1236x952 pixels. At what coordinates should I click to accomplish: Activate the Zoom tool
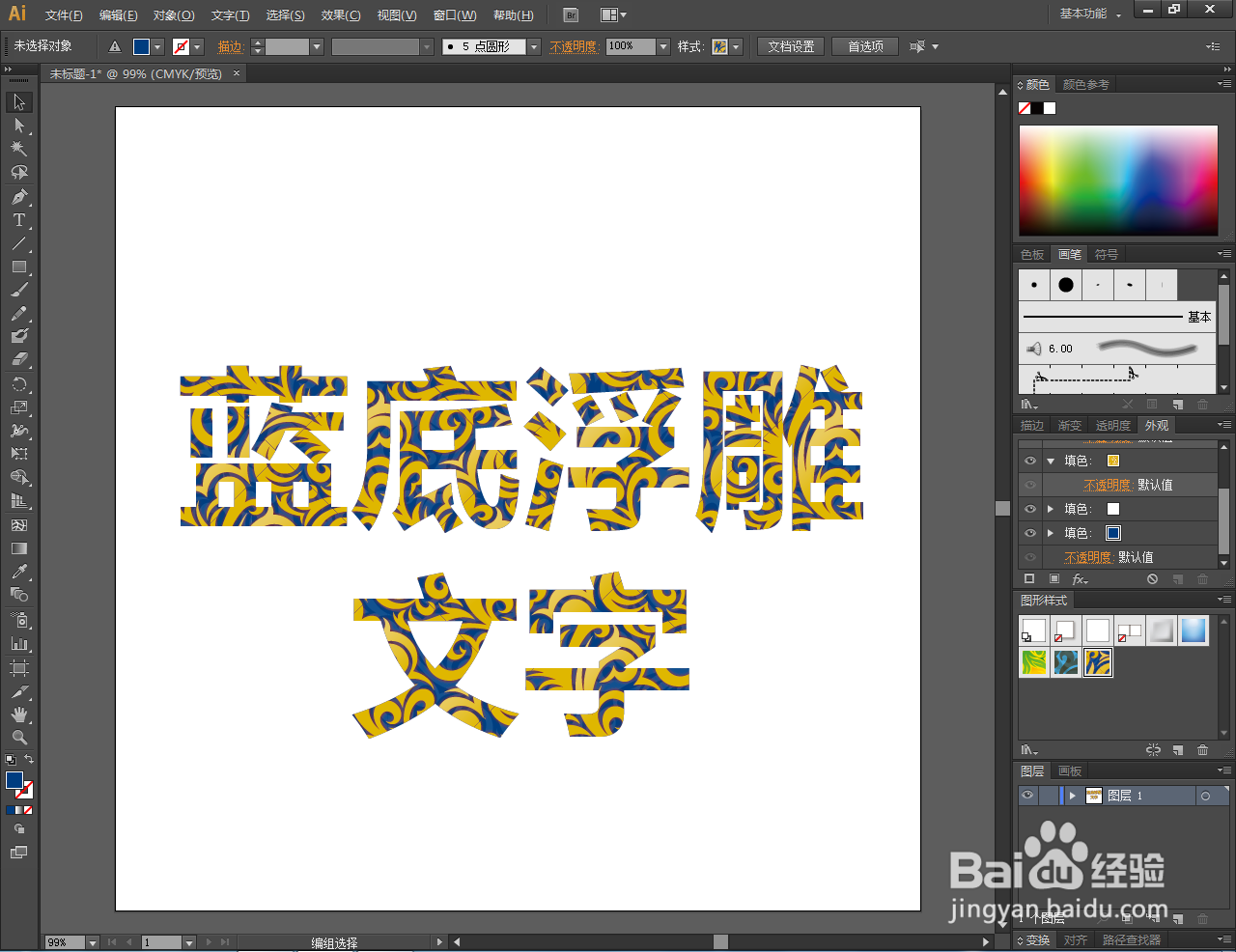point(19,738)
